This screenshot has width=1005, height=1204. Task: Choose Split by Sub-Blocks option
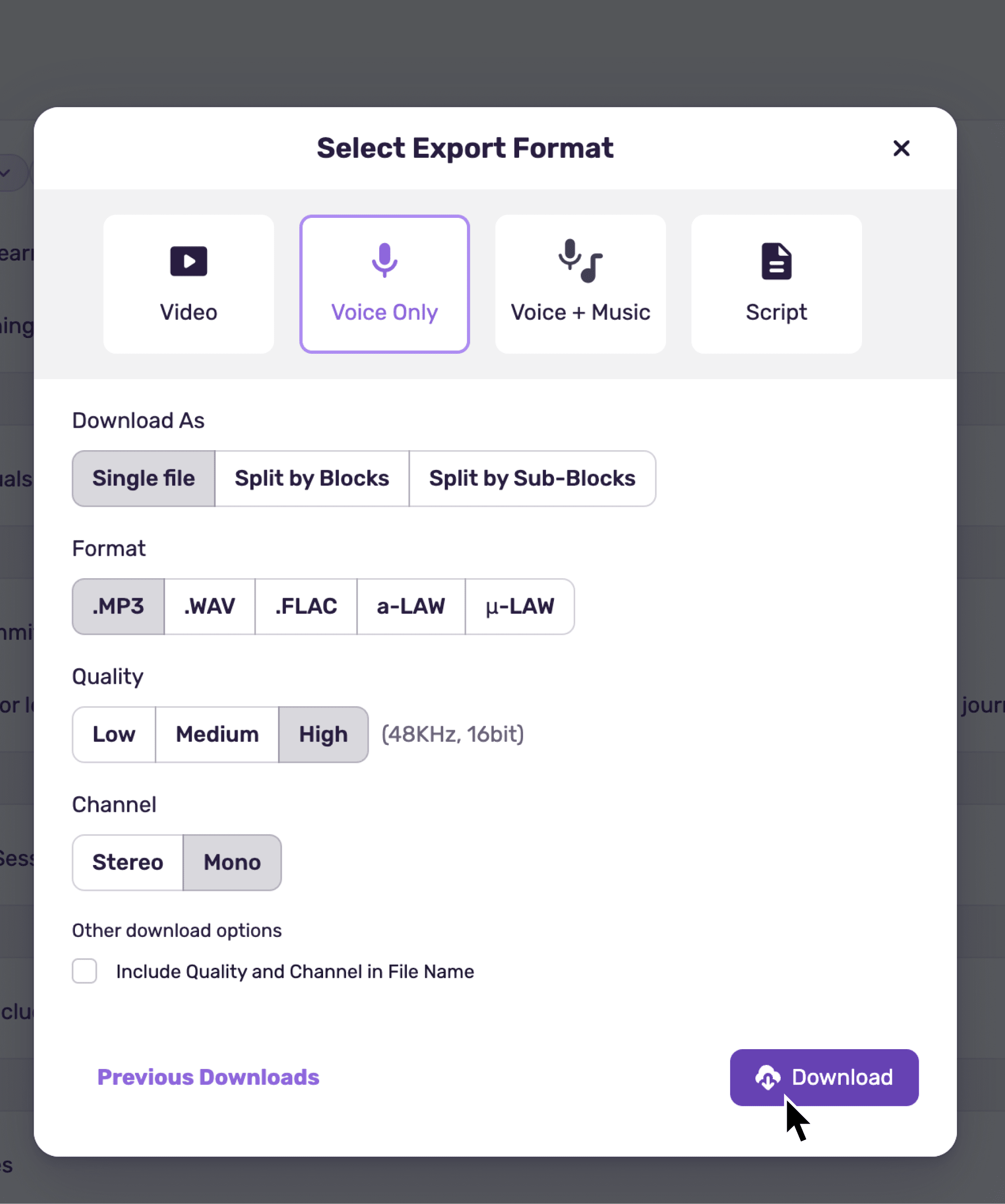[x=532, y=479]
